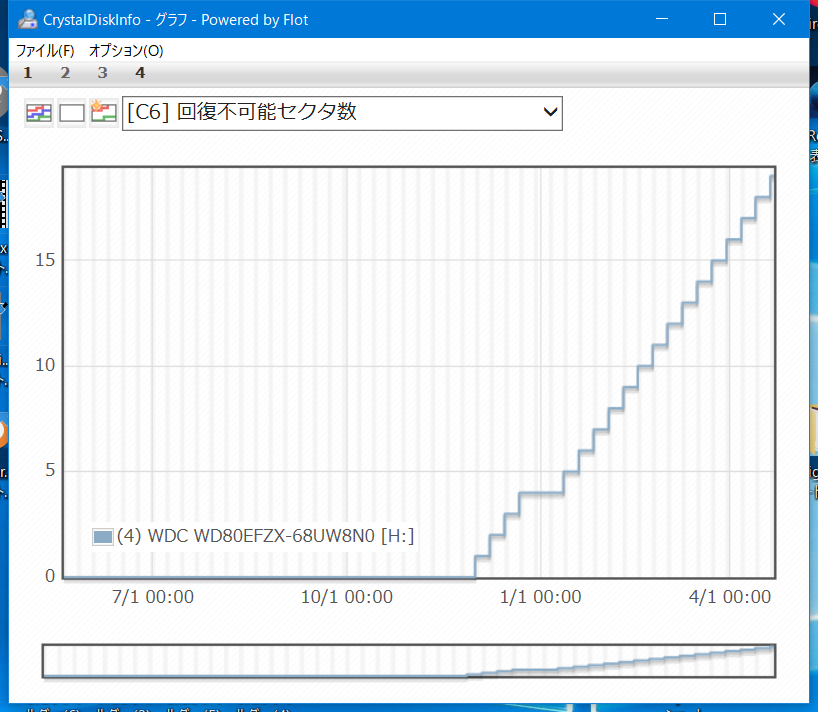The height and width of the screenshot is (712, 818).
Task: Click the 15 y-axis tick label
Action: pyautogui.click(x=44, y=260)
